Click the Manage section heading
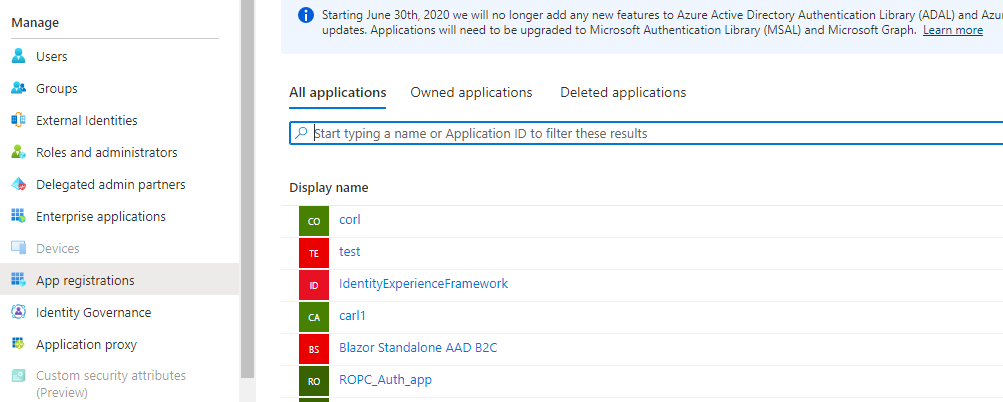 pyautogui.click(x=35, y=23)
